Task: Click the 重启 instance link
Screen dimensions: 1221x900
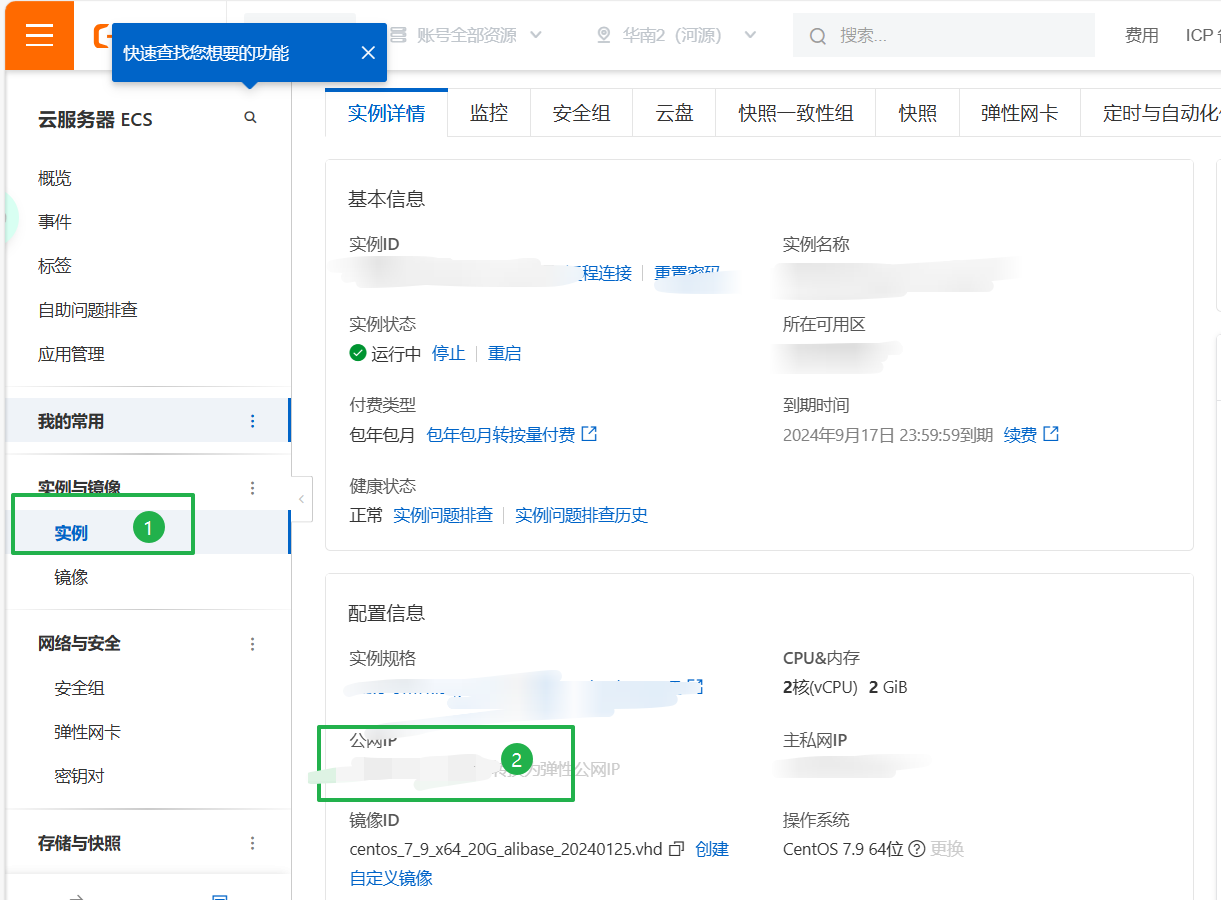Action: pyautogui.click(x=504, y=353)
